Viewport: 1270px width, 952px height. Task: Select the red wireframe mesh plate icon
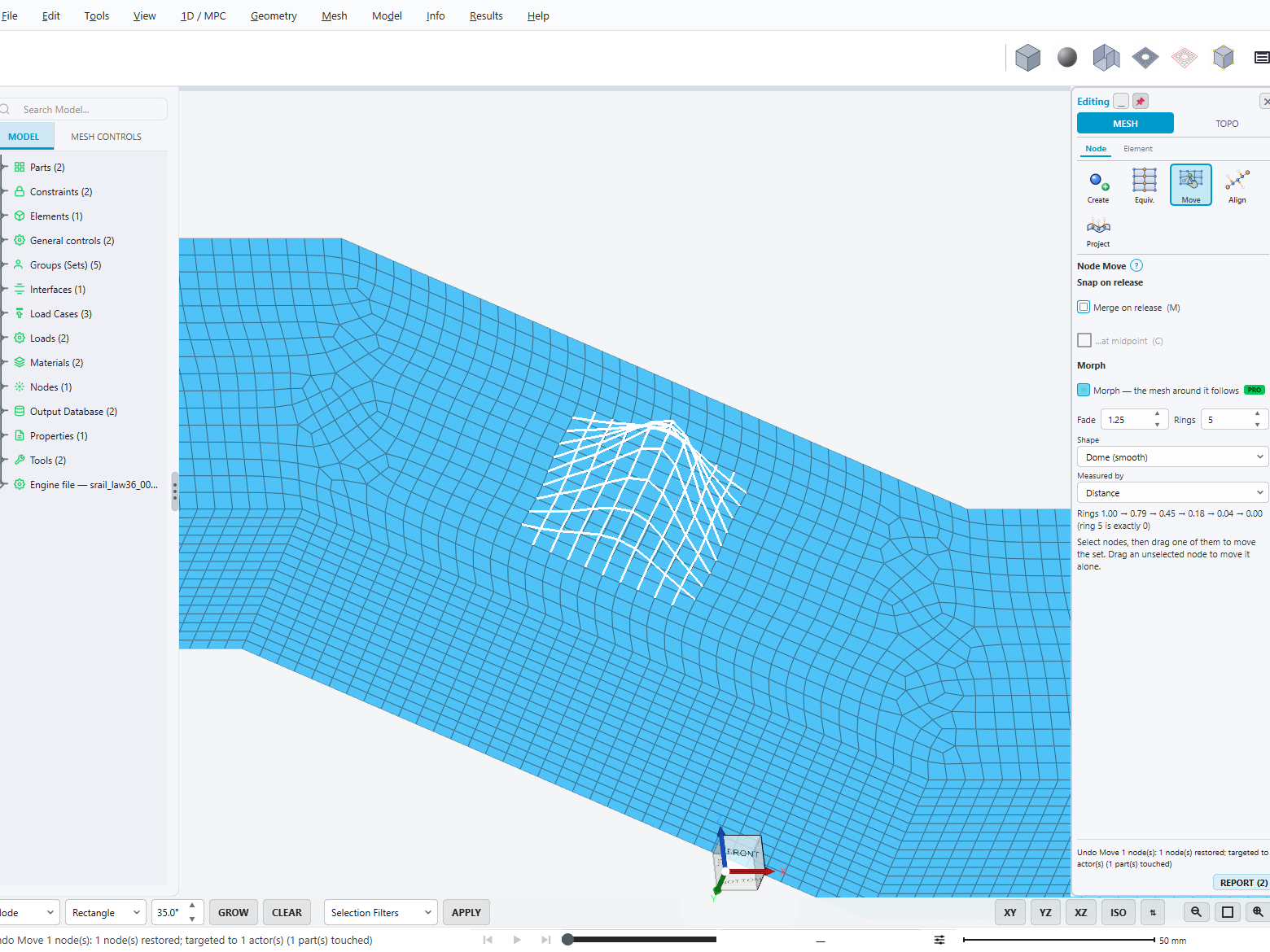[x=1184, y=57]
